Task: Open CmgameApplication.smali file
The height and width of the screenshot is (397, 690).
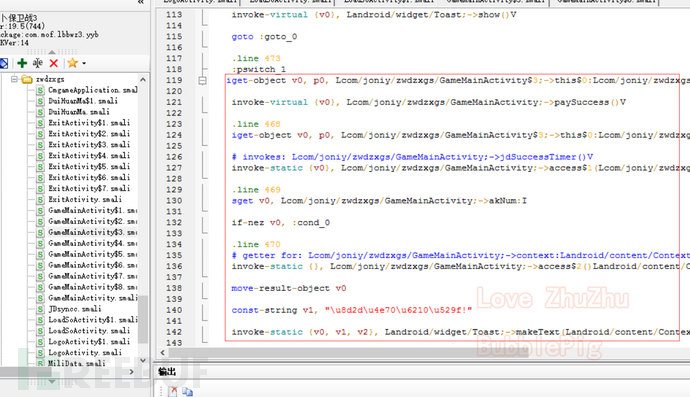Action: click(x=92, y=90)
